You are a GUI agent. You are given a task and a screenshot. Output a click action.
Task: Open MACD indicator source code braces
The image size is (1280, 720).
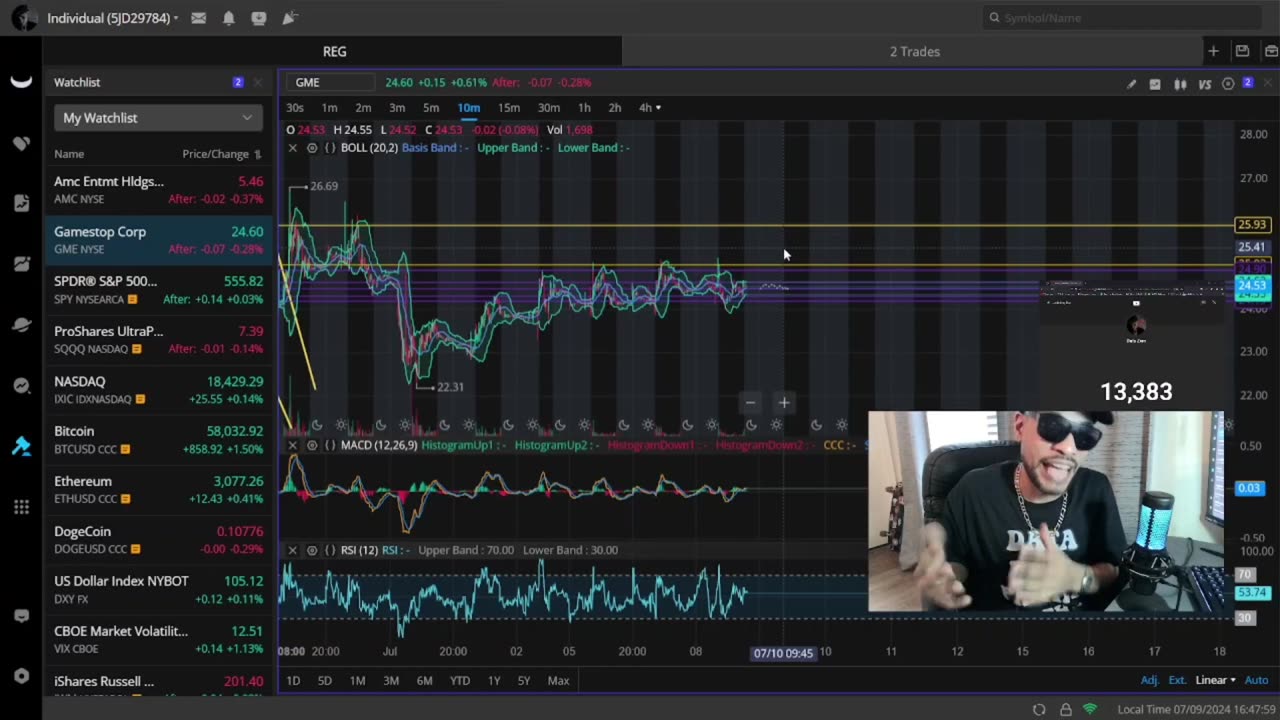click(x=330, y=445)
